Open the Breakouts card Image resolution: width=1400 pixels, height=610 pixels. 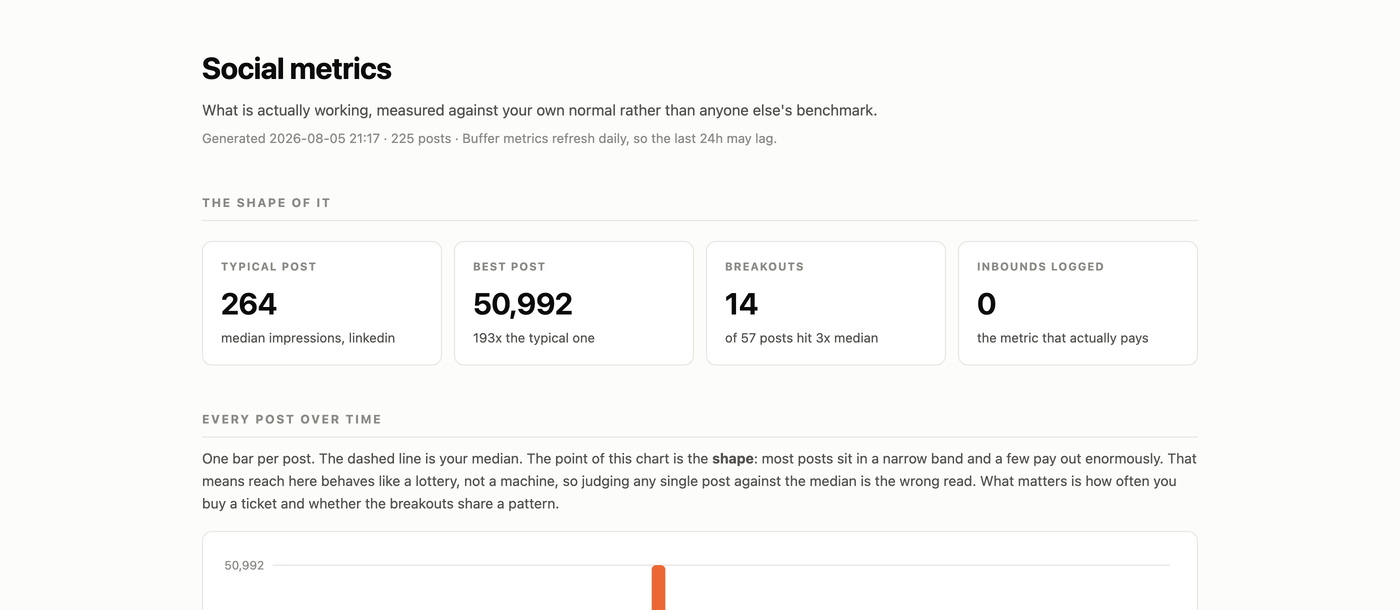[826, 303]
